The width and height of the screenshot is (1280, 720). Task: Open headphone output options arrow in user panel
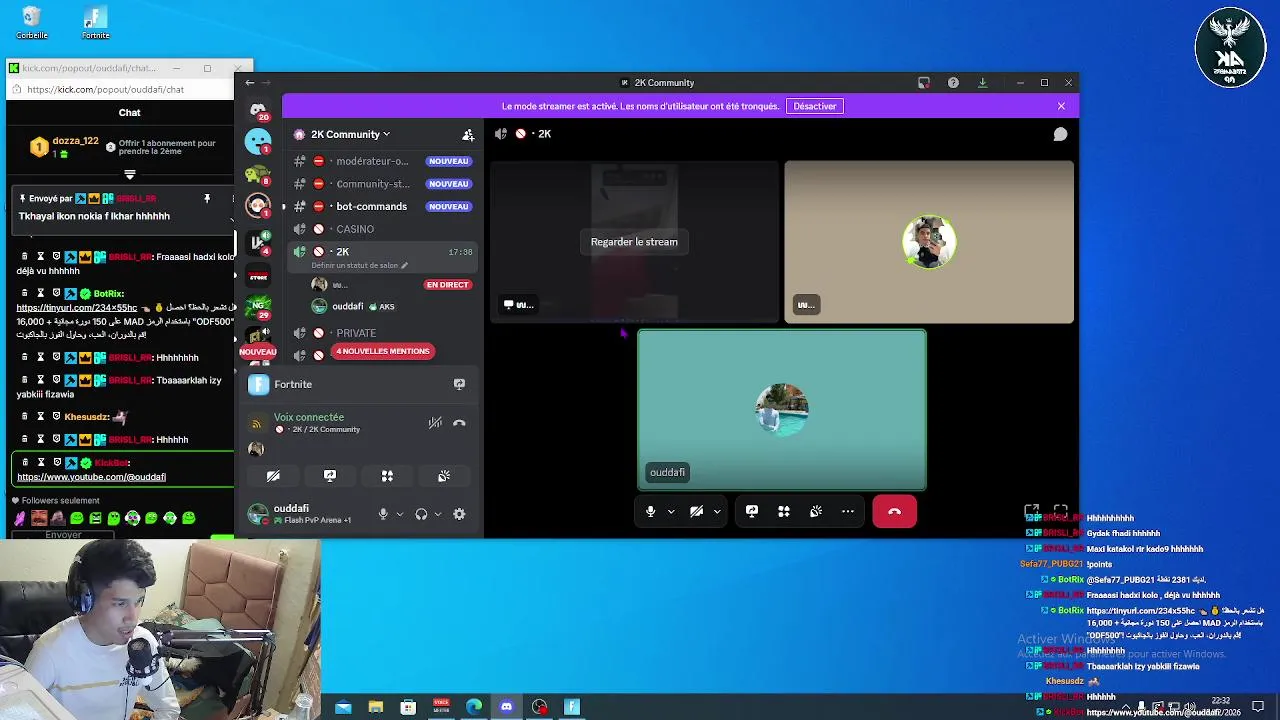point(437,514)
